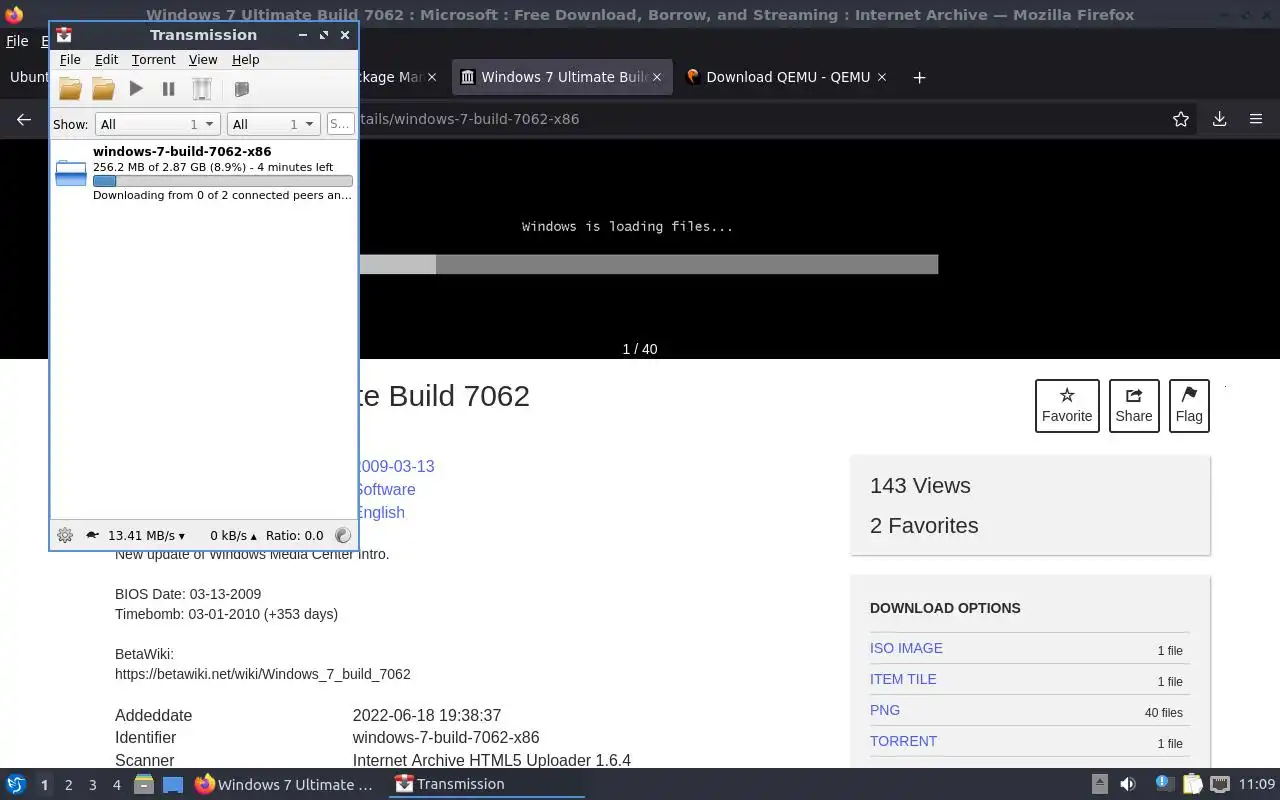This screenshot has height=800, width=1280.
Task: Switch to workspace 3
Action: (92, 785)
